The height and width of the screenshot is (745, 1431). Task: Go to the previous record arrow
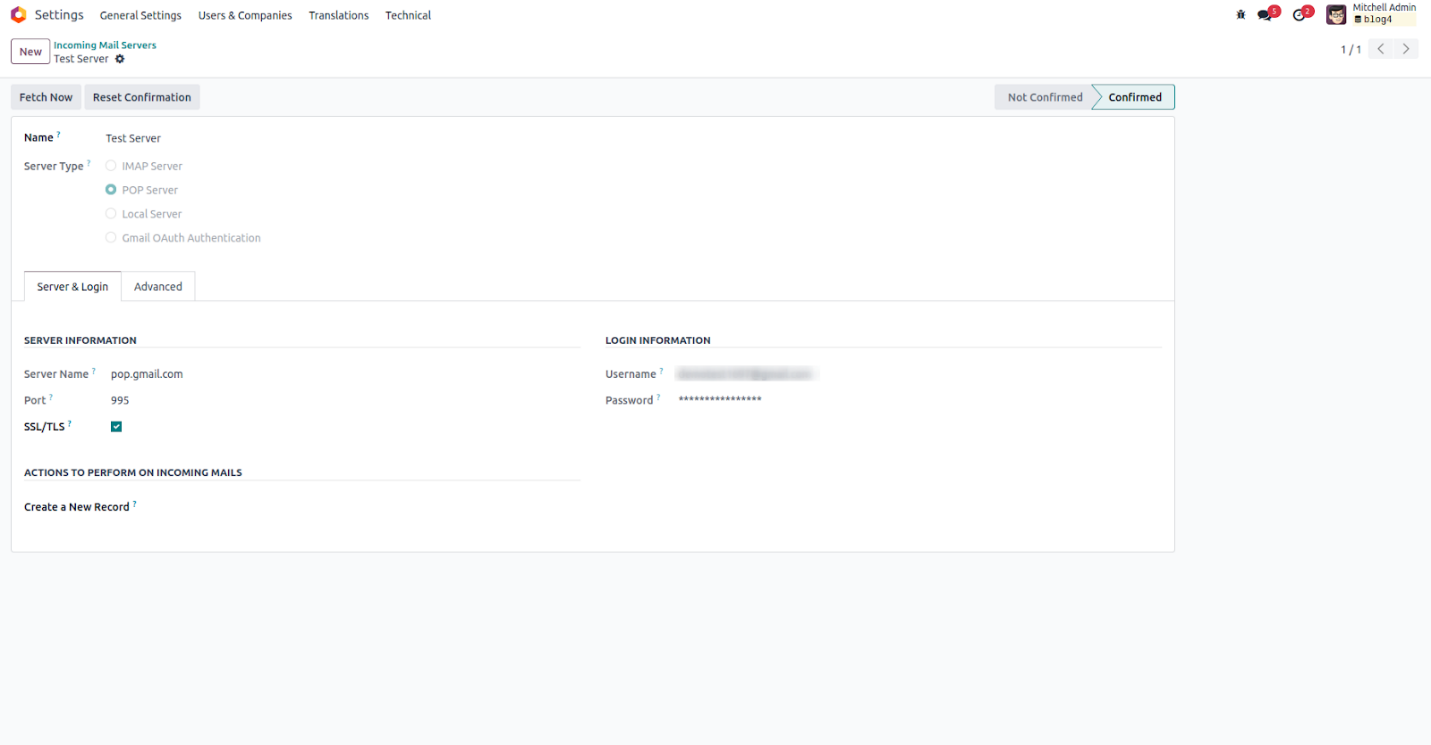click(x=1381, y=49)
